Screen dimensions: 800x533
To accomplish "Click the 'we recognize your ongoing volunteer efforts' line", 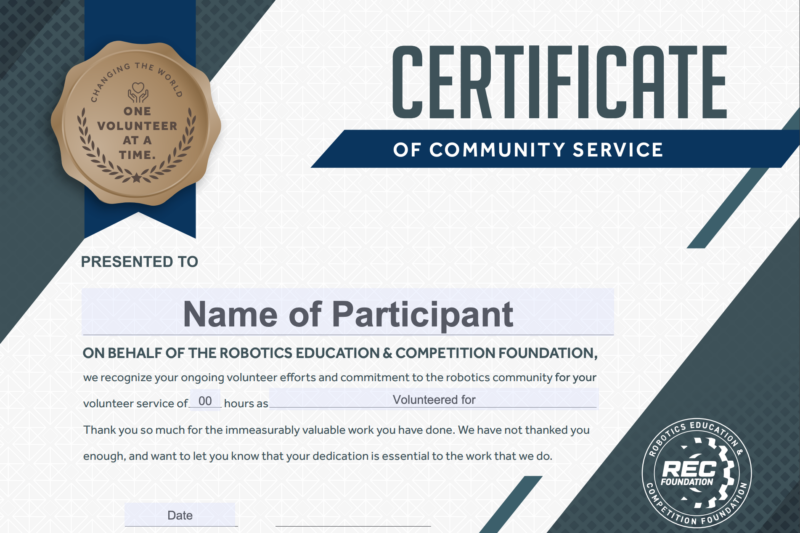I will pos(340,378).
